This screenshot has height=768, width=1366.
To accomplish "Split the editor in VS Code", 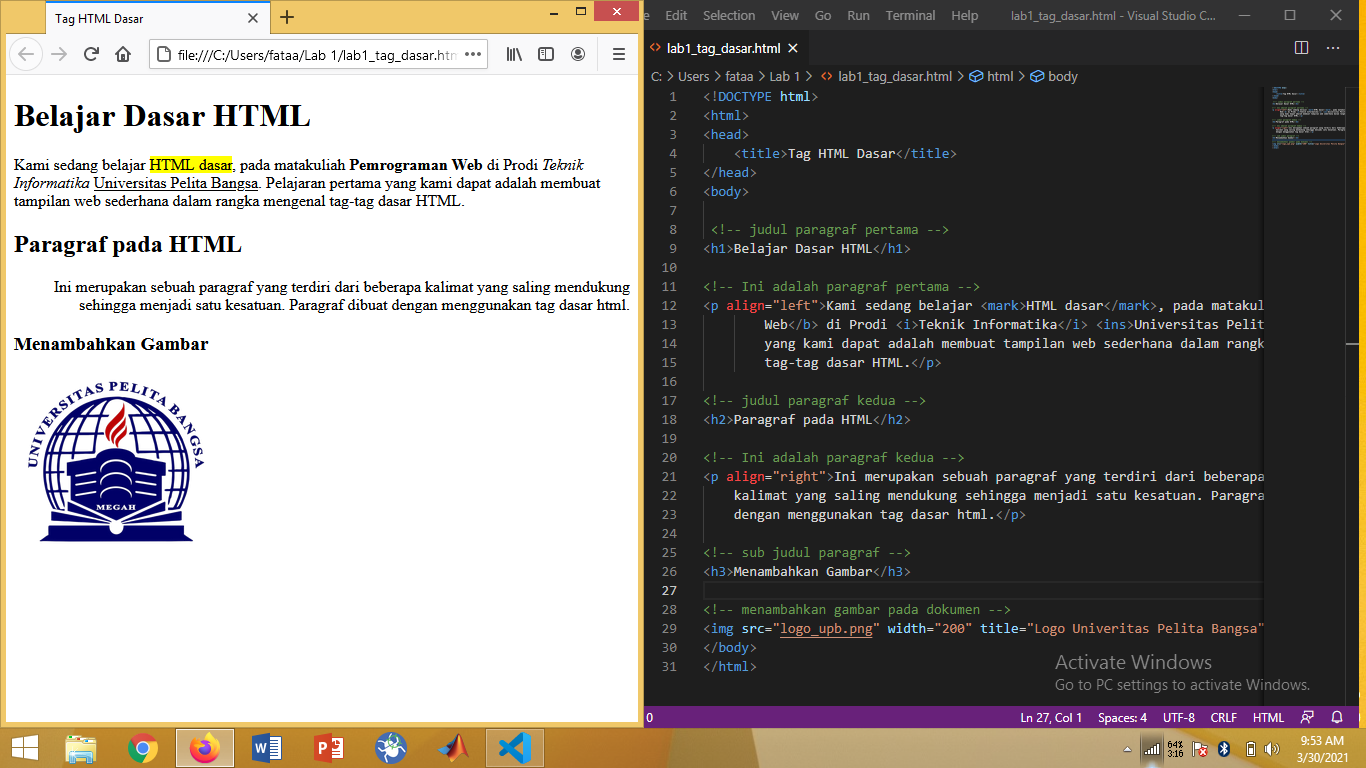I will point(1301,47).
